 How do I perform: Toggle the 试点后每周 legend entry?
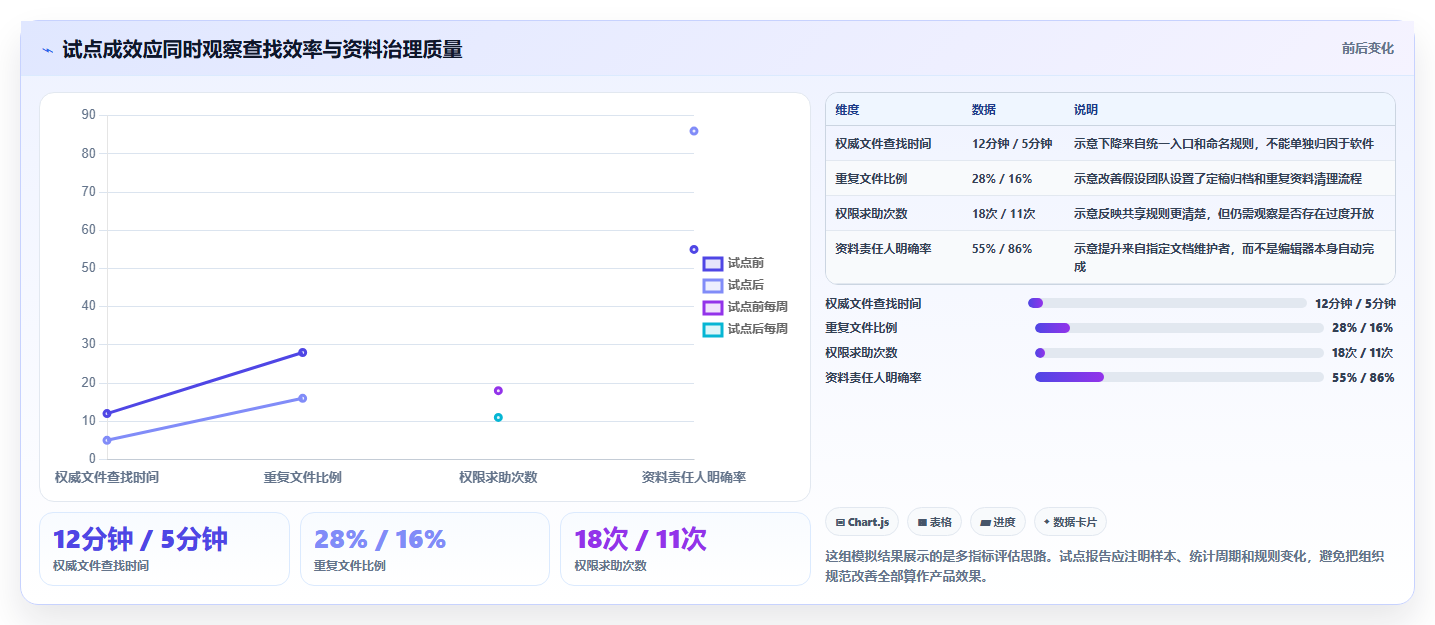tap(745, 329)
